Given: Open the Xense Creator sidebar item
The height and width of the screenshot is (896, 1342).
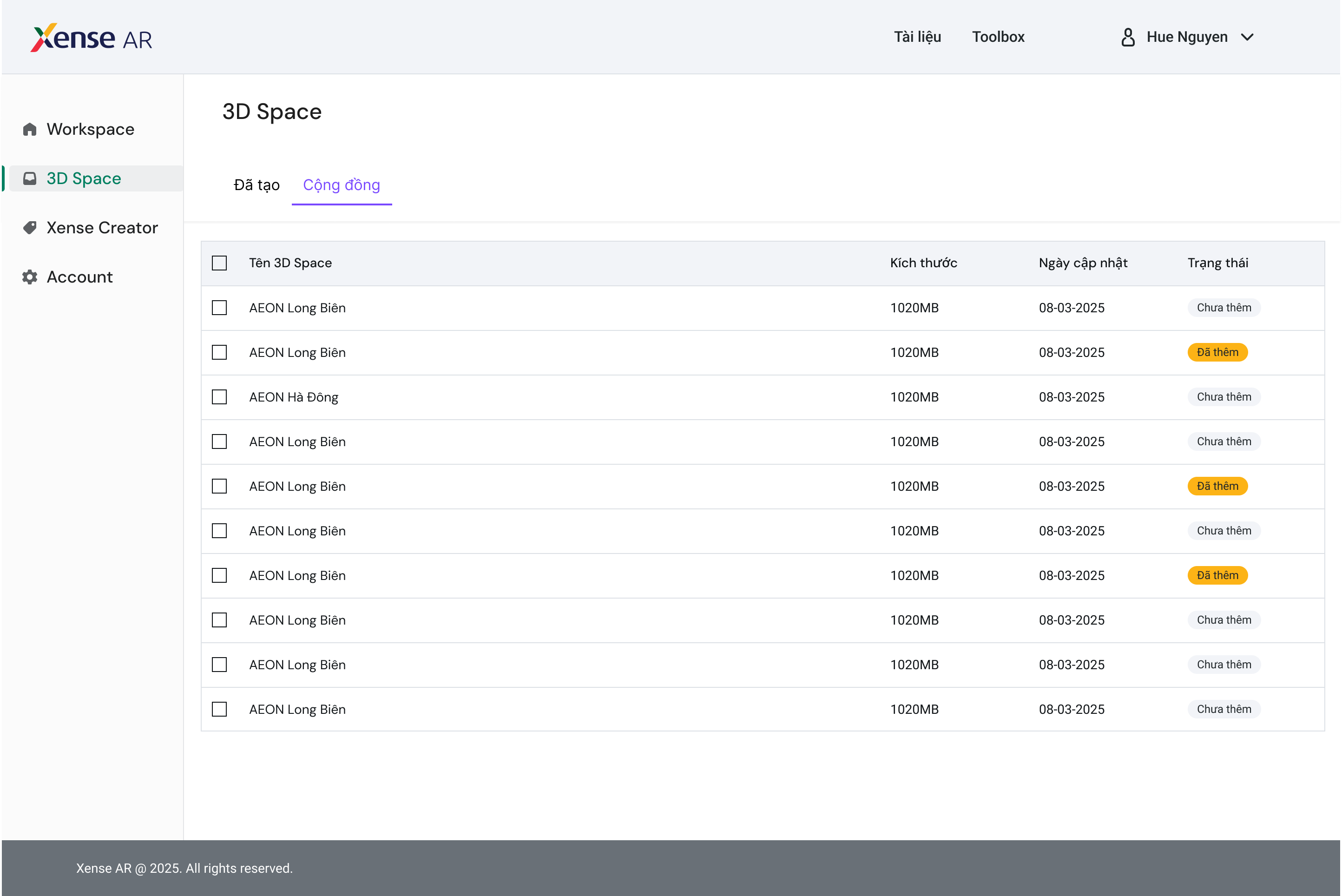Looking at the screenshot, I should tap(102, 228).
